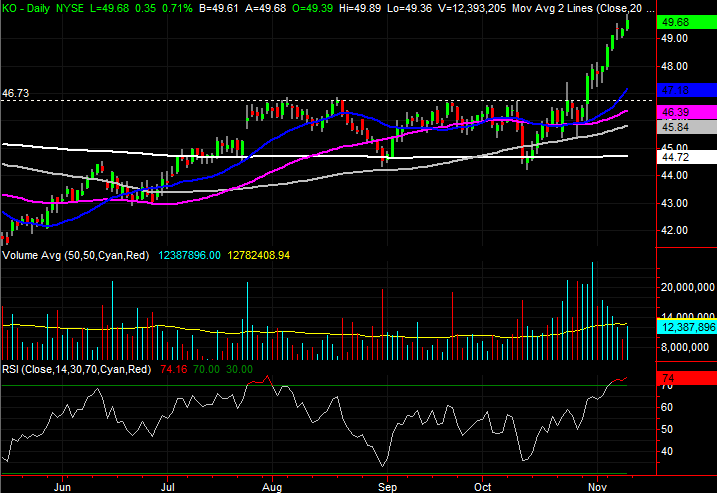This screenshot has height=493, width=717.
Task: Click the 42.00 price axis label
Action: pos(675,230)
